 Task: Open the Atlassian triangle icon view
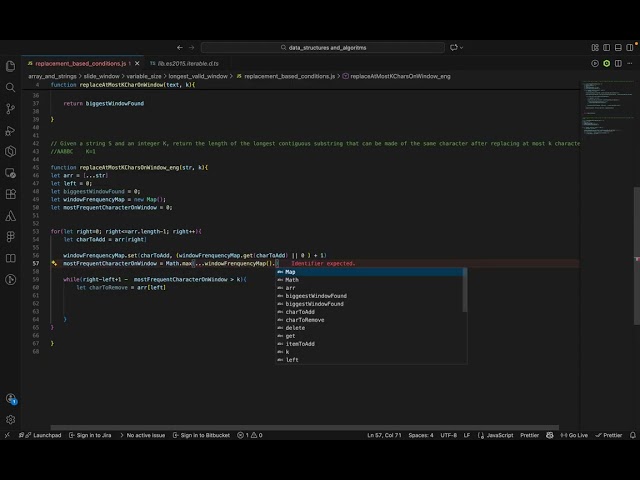(11, 216)
